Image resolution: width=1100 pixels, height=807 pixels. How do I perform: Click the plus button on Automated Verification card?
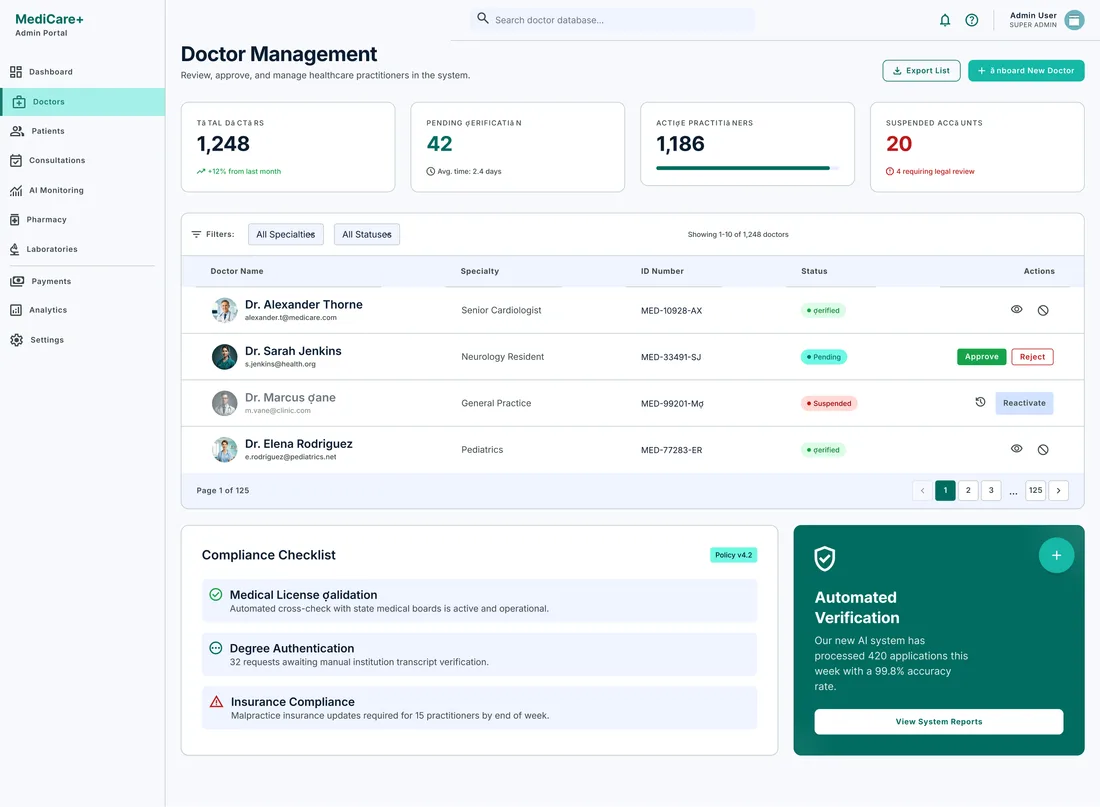(1056, 555)
